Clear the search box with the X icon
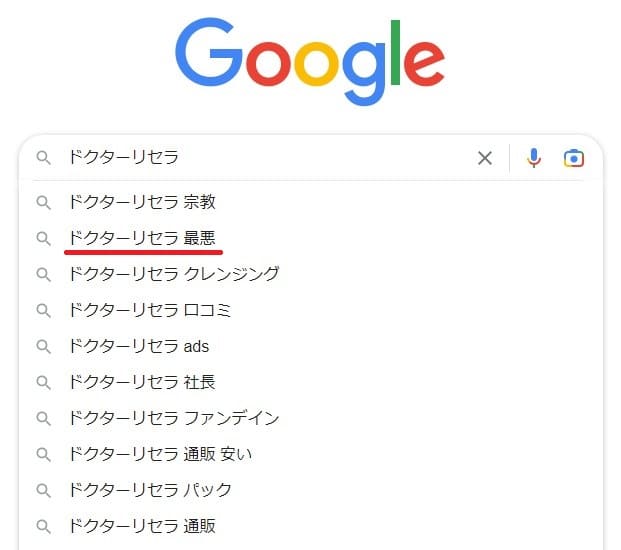 click(x=485, y=158)
